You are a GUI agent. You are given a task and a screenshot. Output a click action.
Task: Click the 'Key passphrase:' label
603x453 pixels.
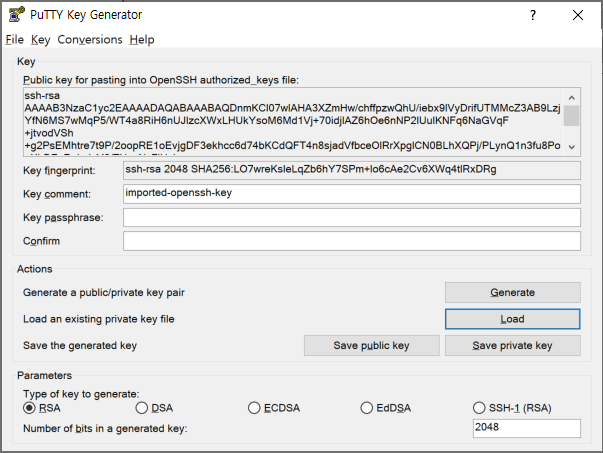63,218
